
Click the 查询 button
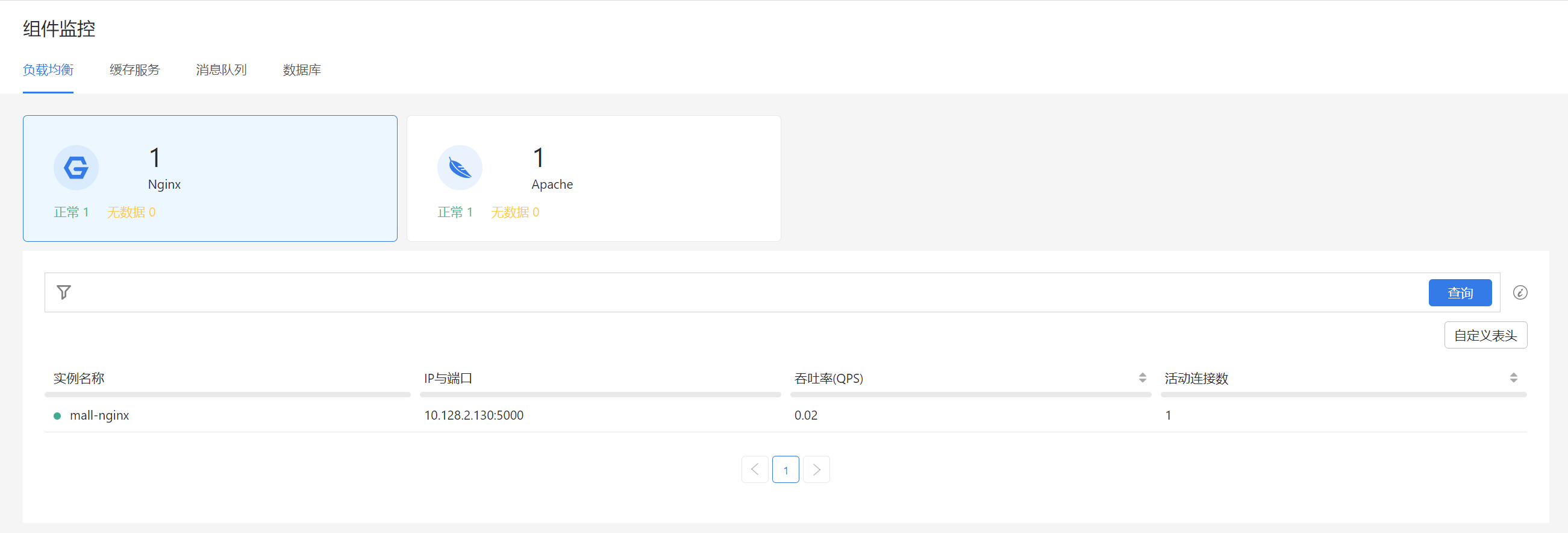pos(1460,292)
